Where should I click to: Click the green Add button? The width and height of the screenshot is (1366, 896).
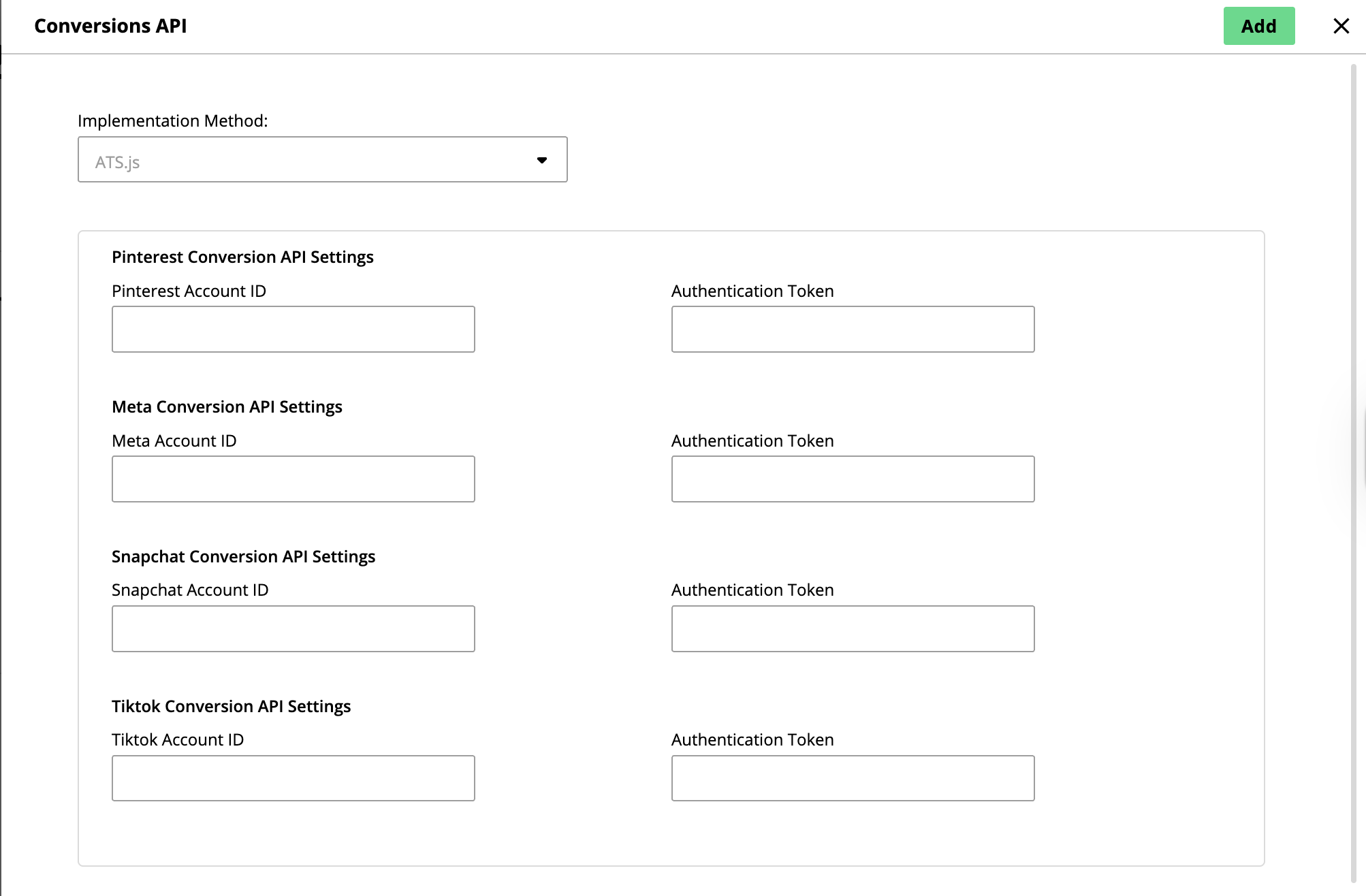tap(1258, 26)
